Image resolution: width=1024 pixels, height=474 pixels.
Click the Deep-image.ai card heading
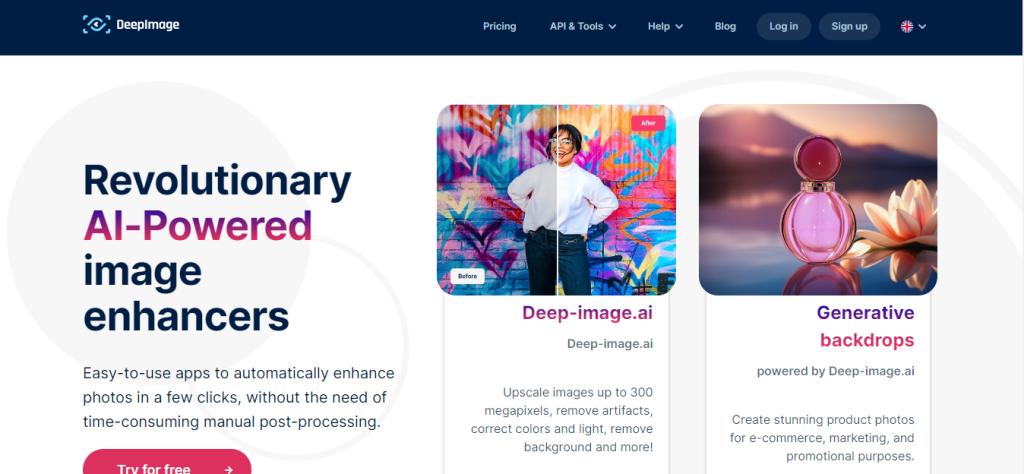[x=587, y=313]
